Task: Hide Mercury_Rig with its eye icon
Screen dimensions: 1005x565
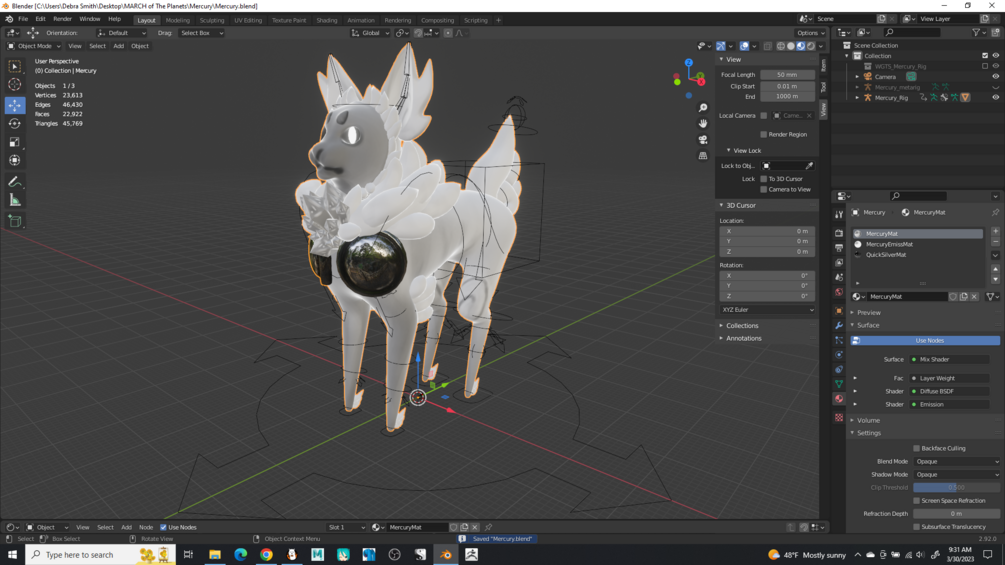Action: [995, 98]
